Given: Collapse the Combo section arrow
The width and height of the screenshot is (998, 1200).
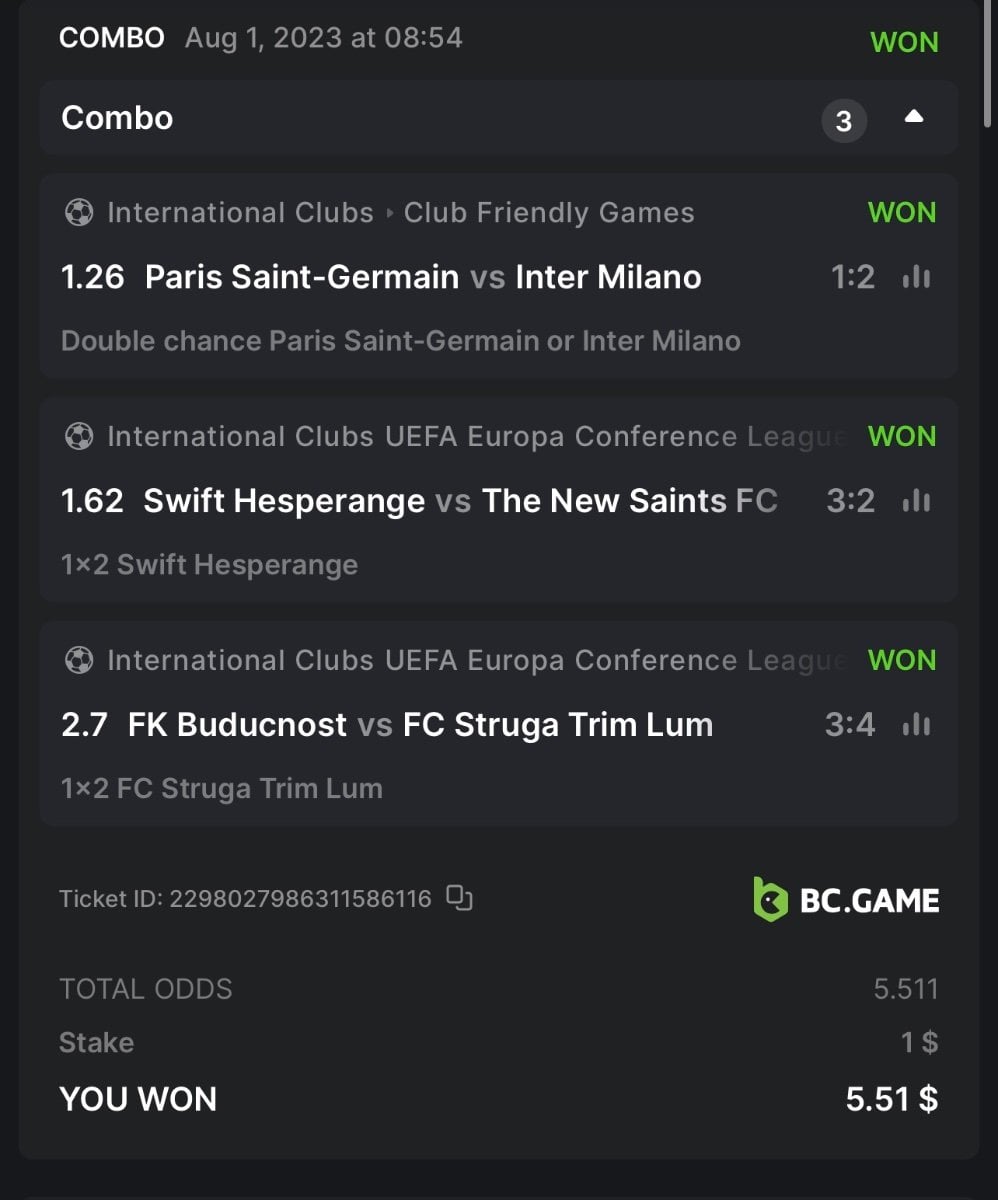Looking at the screenshot, I should (913, 118).
